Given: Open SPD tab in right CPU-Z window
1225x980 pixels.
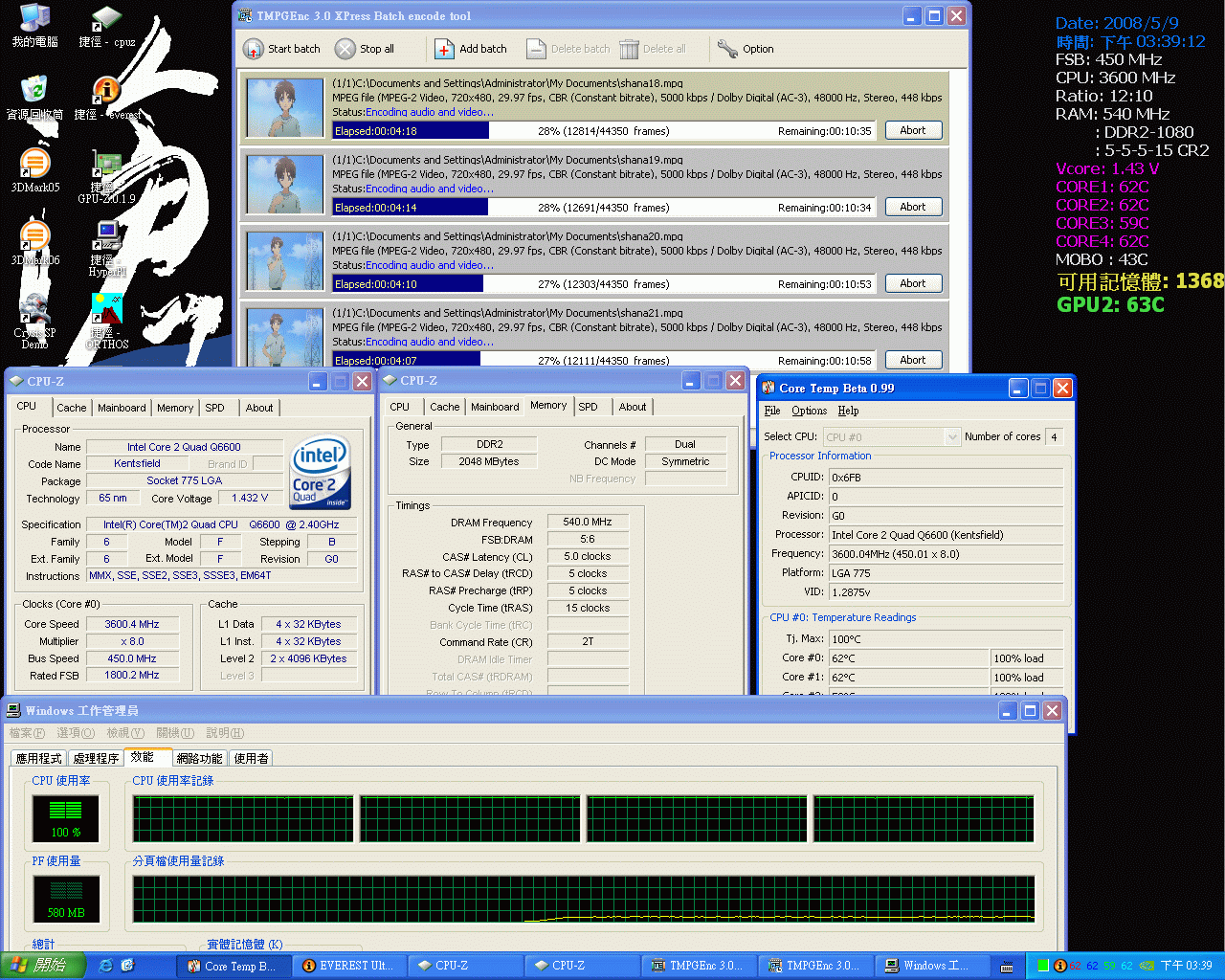Looking at the screenshot, I should click(588, 407).
